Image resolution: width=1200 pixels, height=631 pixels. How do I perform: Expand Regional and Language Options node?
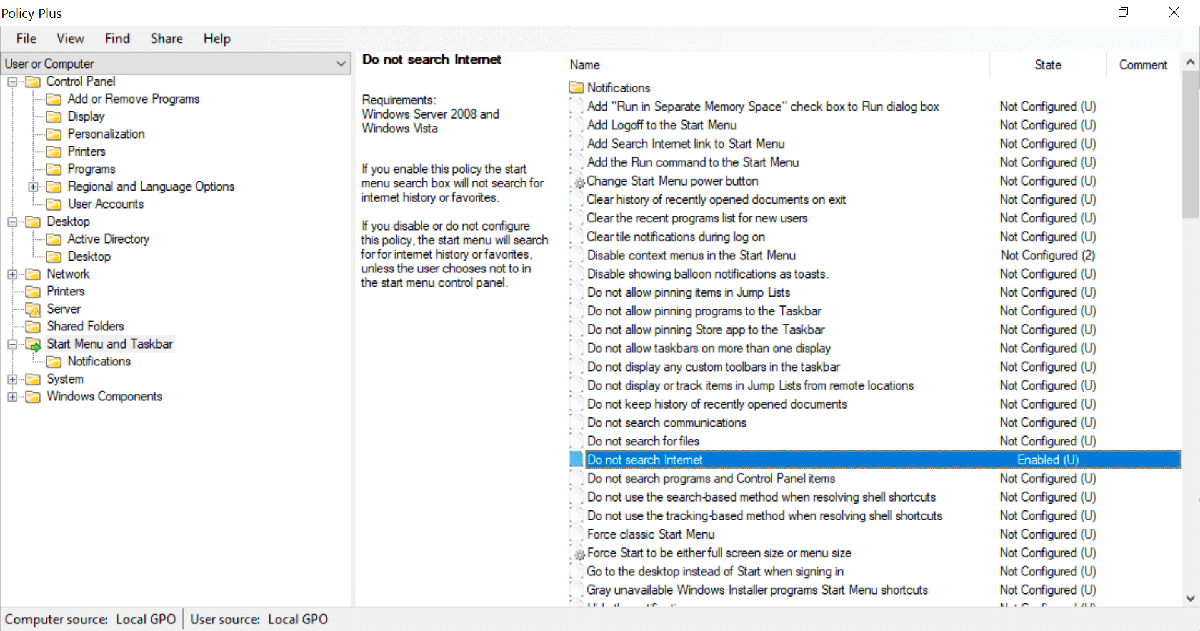[x=33, y=187]
